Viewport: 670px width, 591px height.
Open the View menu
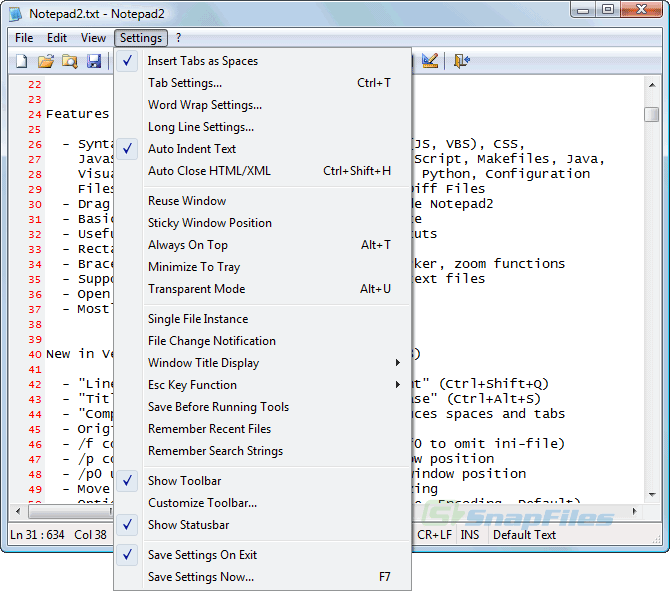[x=93, y=38]
